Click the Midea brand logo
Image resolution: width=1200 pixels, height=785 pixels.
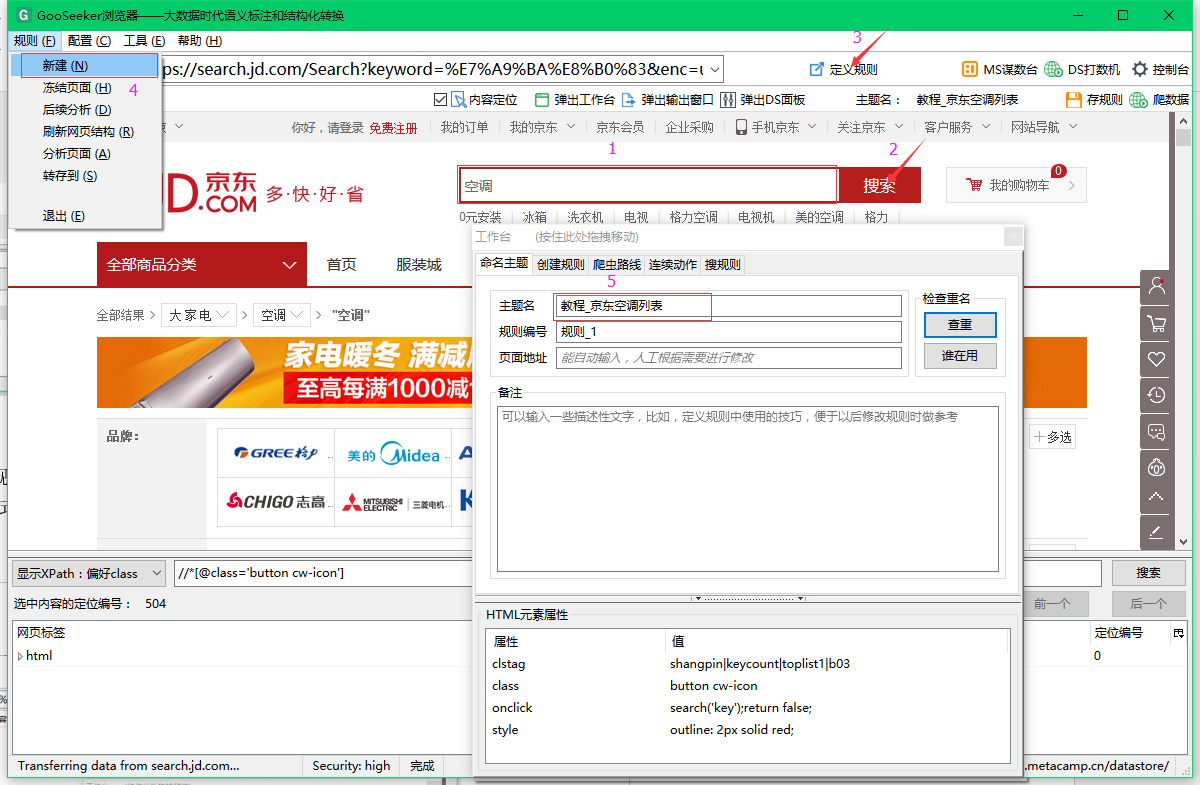coord(393,455)
